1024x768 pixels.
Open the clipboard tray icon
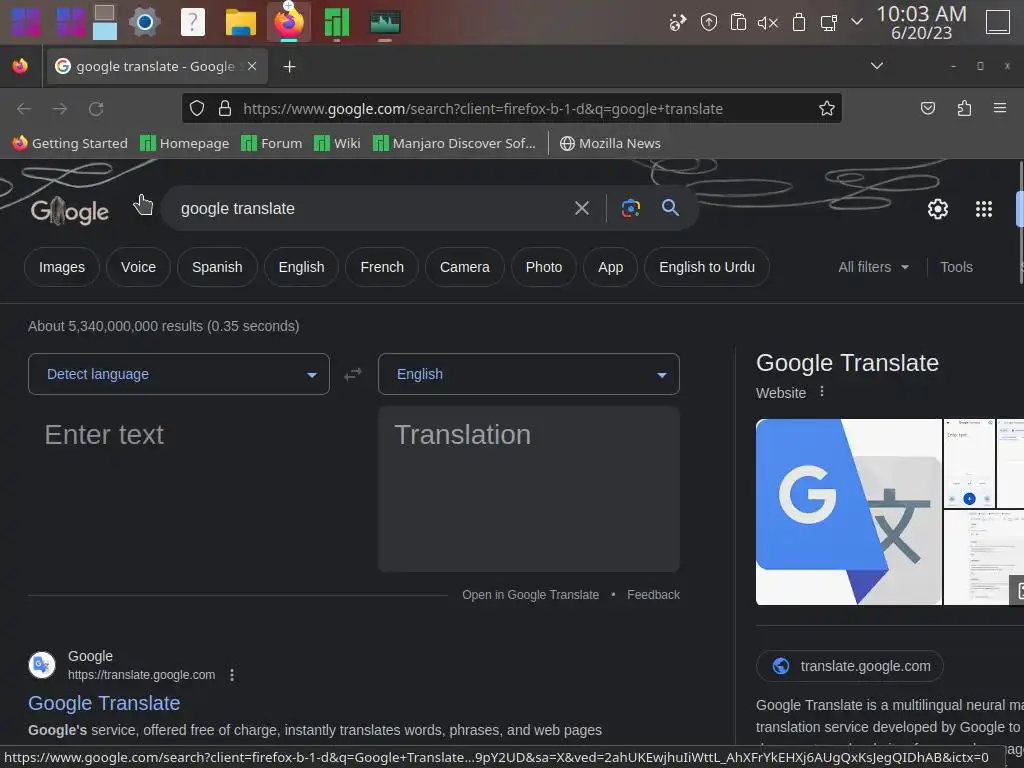738,22
